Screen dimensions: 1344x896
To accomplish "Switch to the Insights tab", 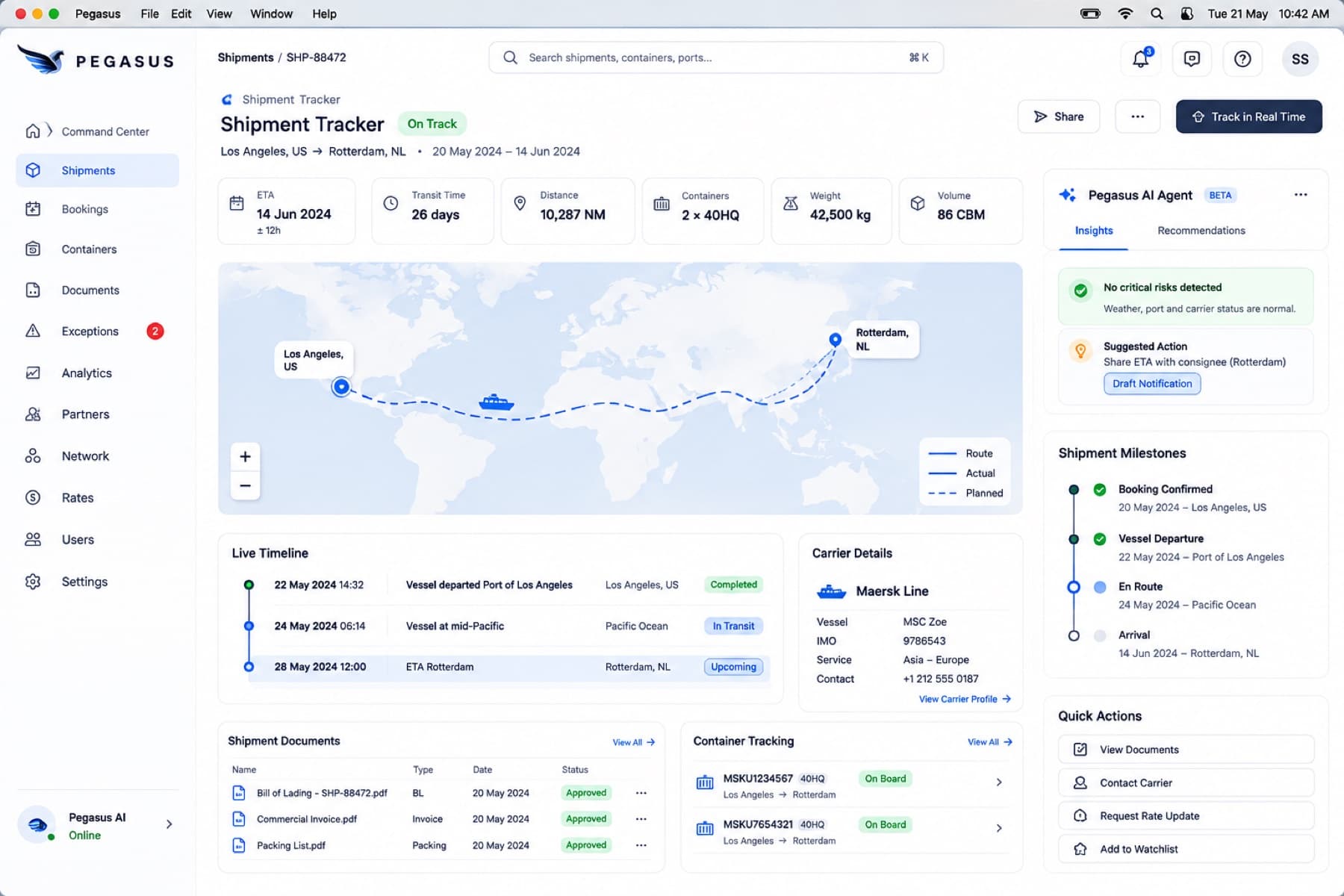I will (x=1093, y=231).
